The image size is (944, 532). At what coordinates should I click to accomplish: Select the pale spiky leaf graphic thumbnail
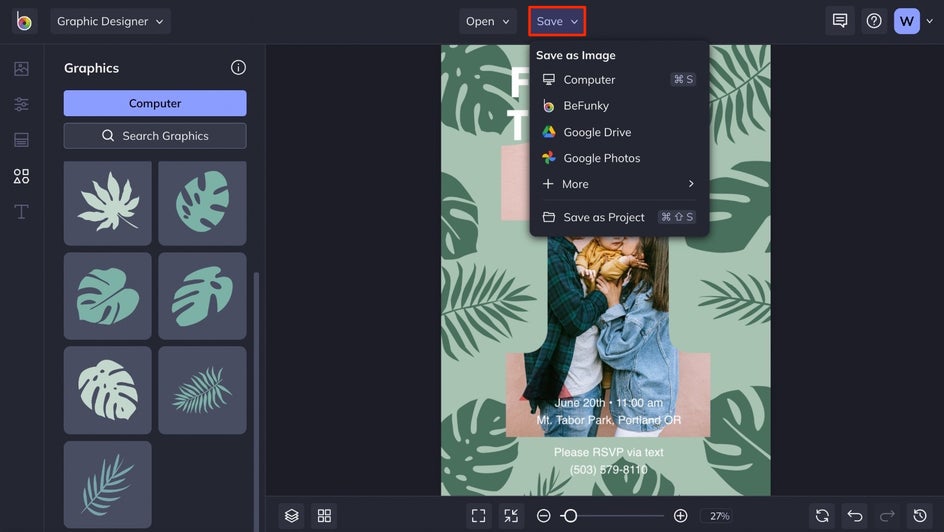coord(108,203)
